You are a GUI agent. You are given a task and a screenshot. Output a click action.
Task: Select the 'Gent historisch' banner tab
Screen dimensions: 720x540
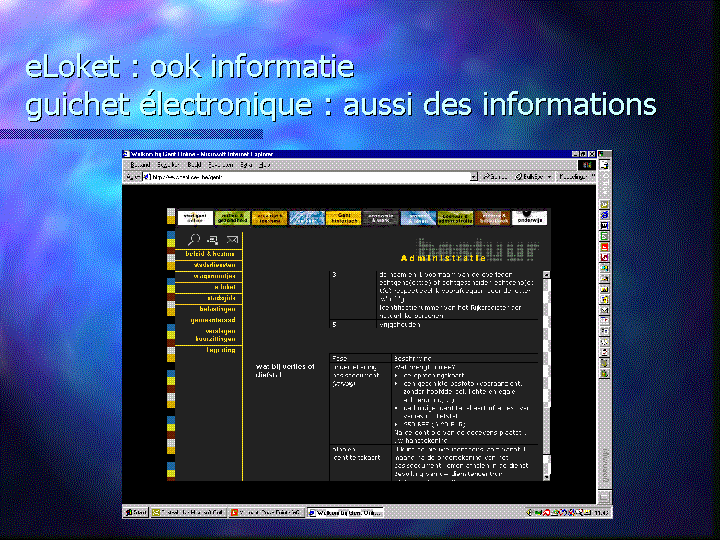(343, 217)
